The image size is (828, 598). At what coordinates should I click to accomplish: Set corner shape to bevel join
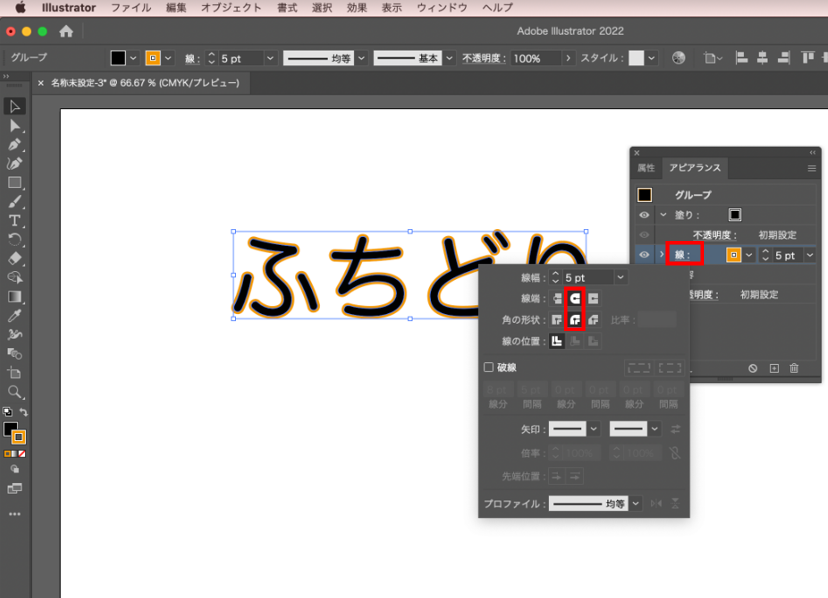(x=593, y=320)
